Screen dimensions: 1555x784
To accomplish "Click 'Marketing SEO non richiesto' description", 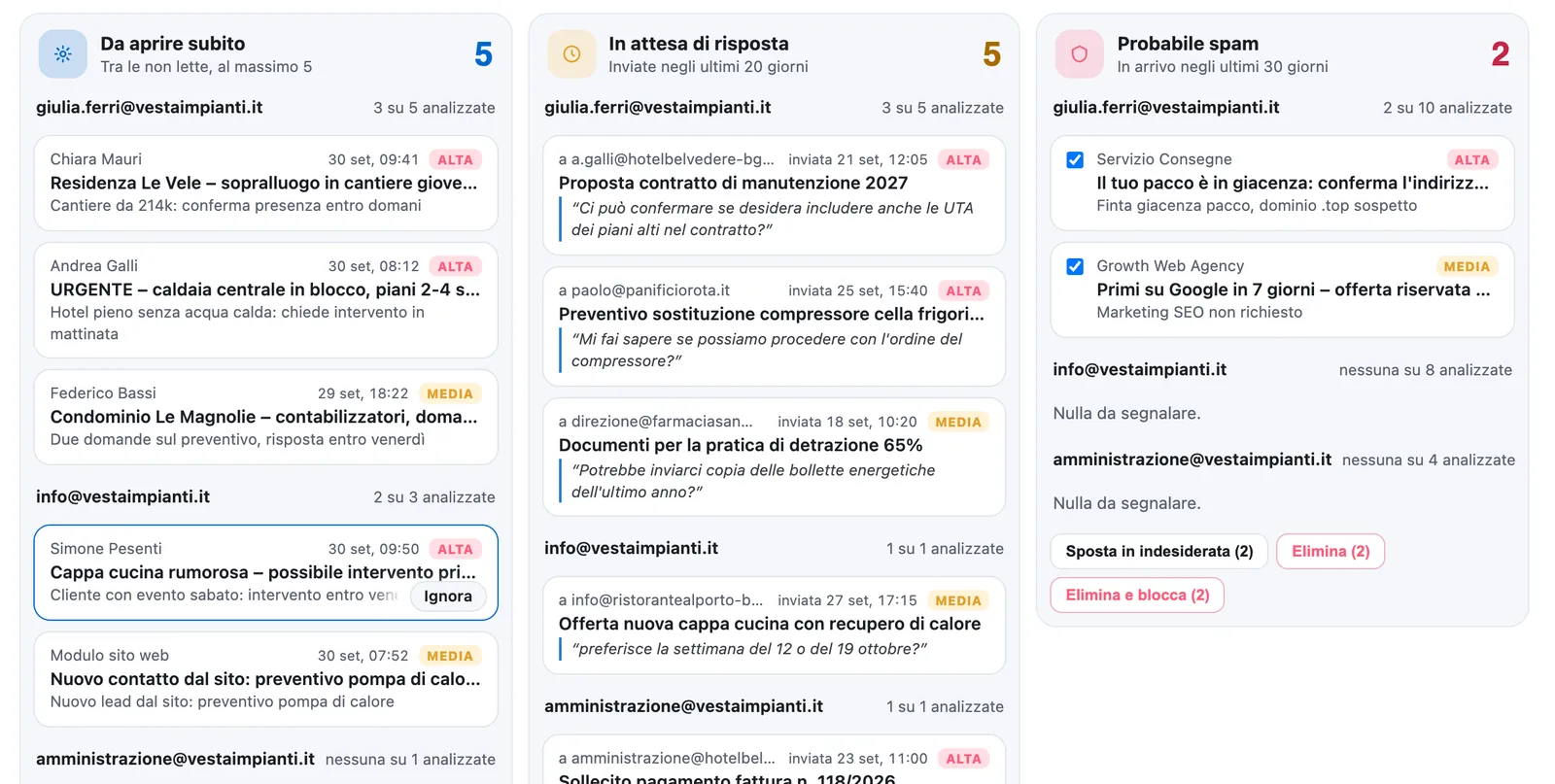I will tap(1199, 313).
